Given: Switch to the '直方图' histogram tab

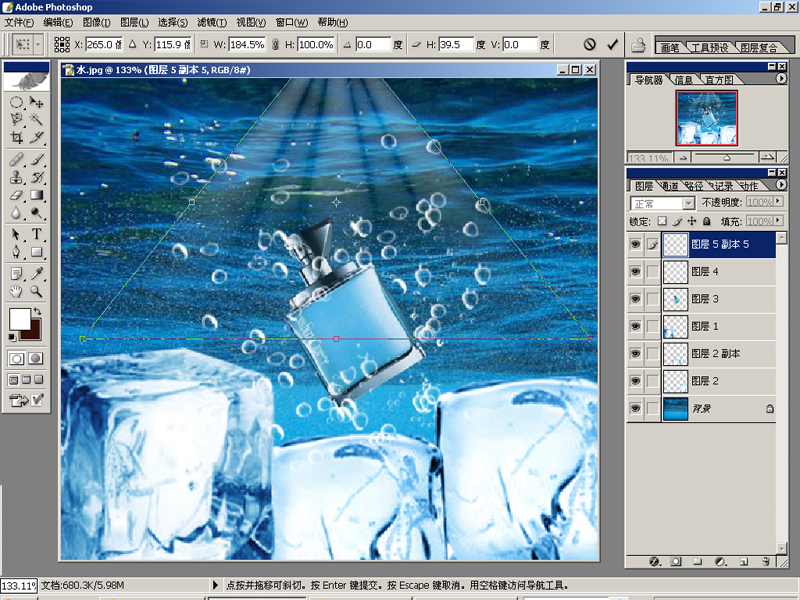Looking at the screenshot, I should (x=719, y=80).
